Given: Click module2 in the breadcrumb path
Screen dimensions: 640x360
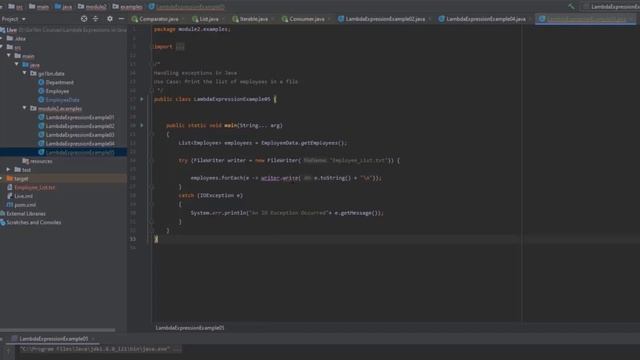Looking at the screenshot, I should click(x=96, y=7).
